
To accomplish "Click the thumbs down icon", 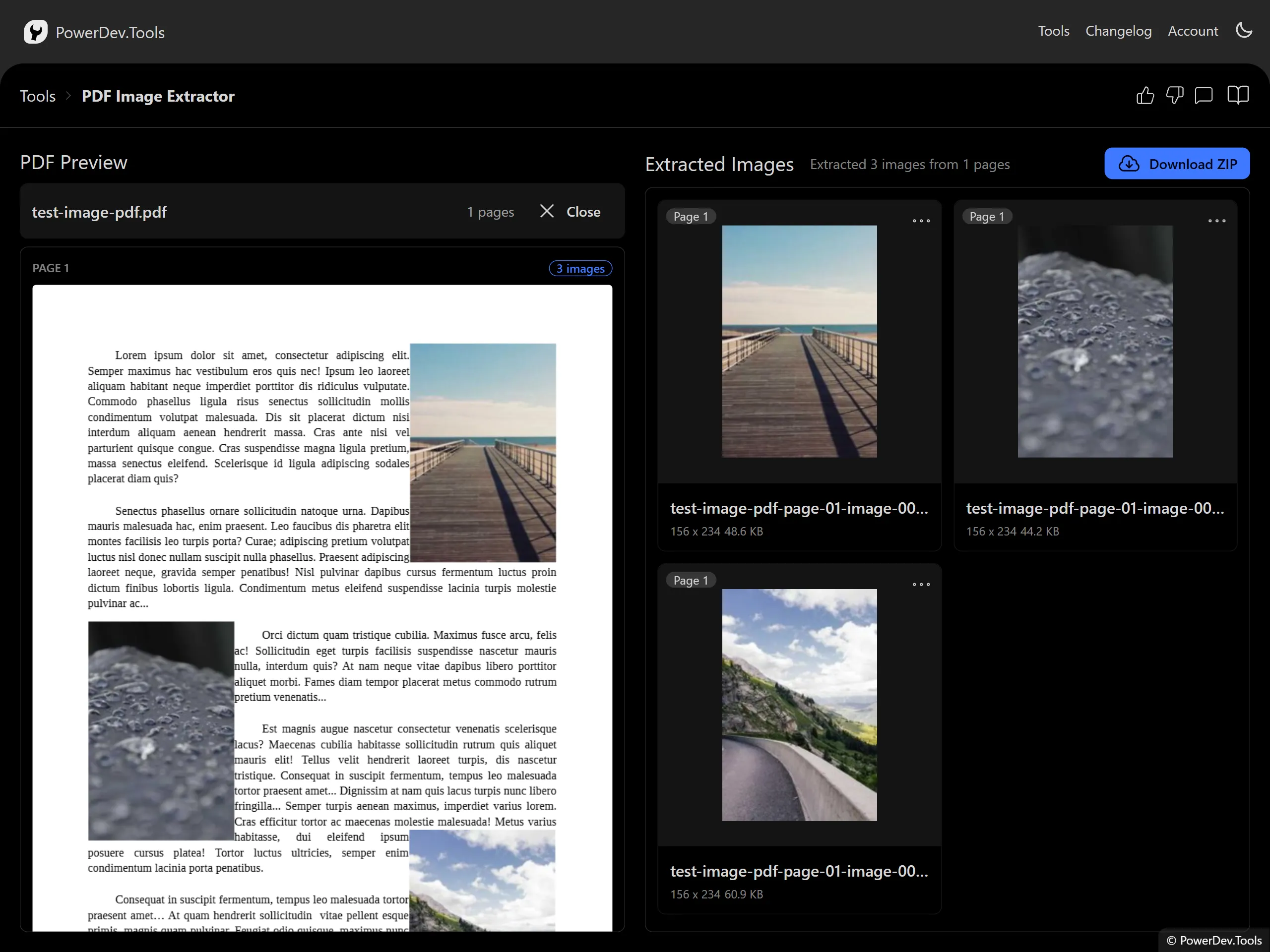I will tap(1174, 95).
